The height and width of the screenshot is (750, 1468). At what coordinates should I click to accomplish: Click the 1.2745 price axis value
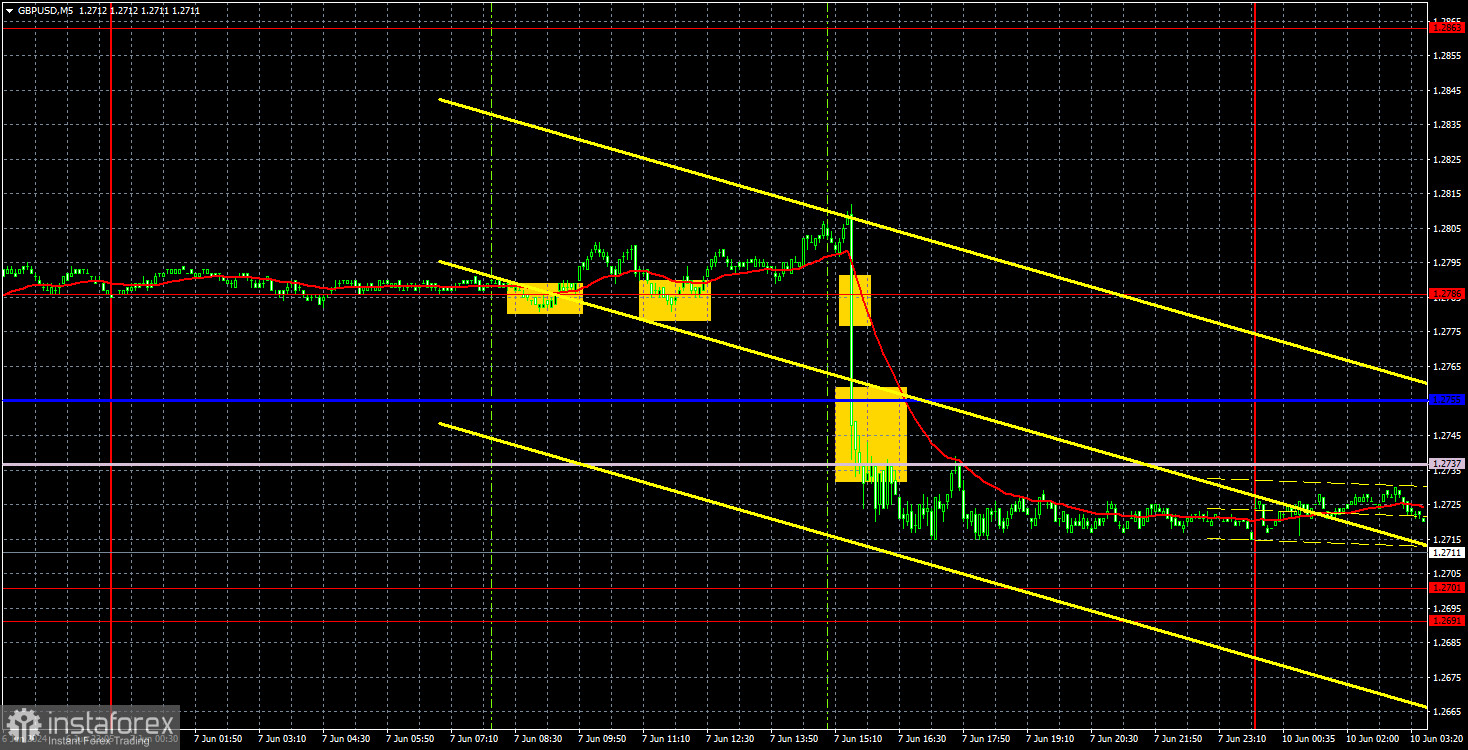tap(1447, 436)
